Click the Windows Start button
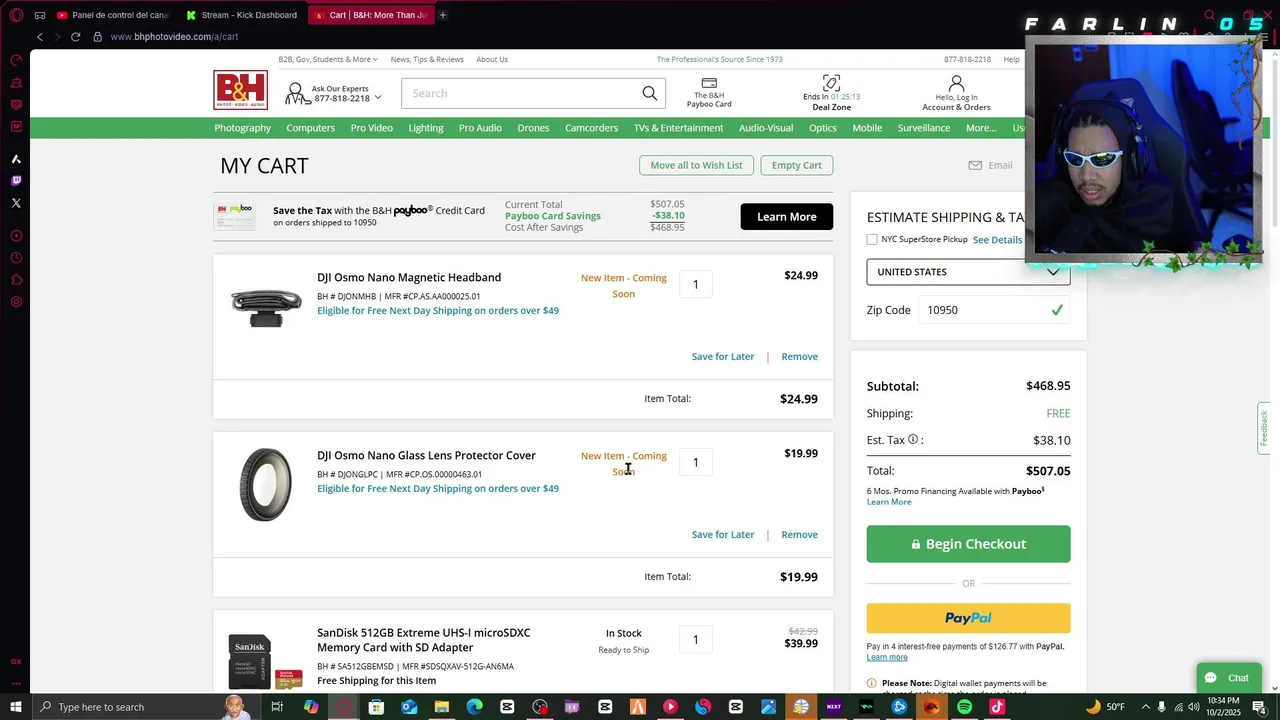 pos(16,707)
